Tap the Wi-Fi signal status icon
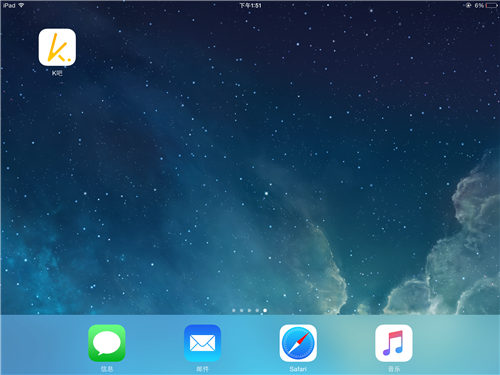This screenshot has height=375, width=500. (x=21, y=5)
